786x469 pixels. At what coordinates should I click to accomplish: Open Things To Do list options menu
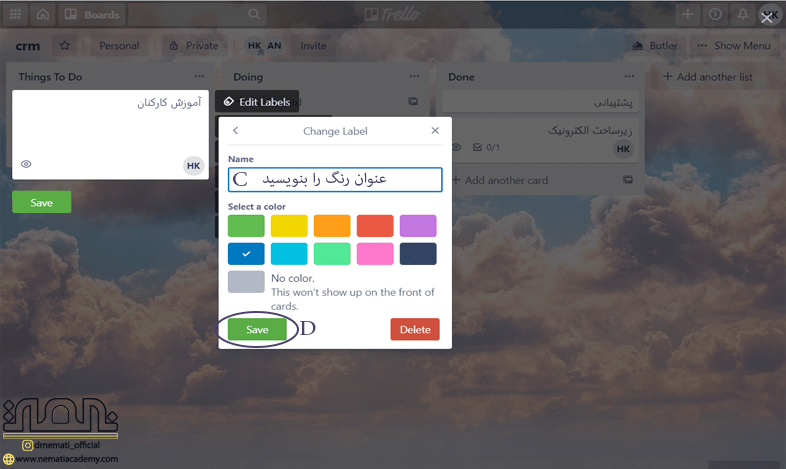pos(200,77)
